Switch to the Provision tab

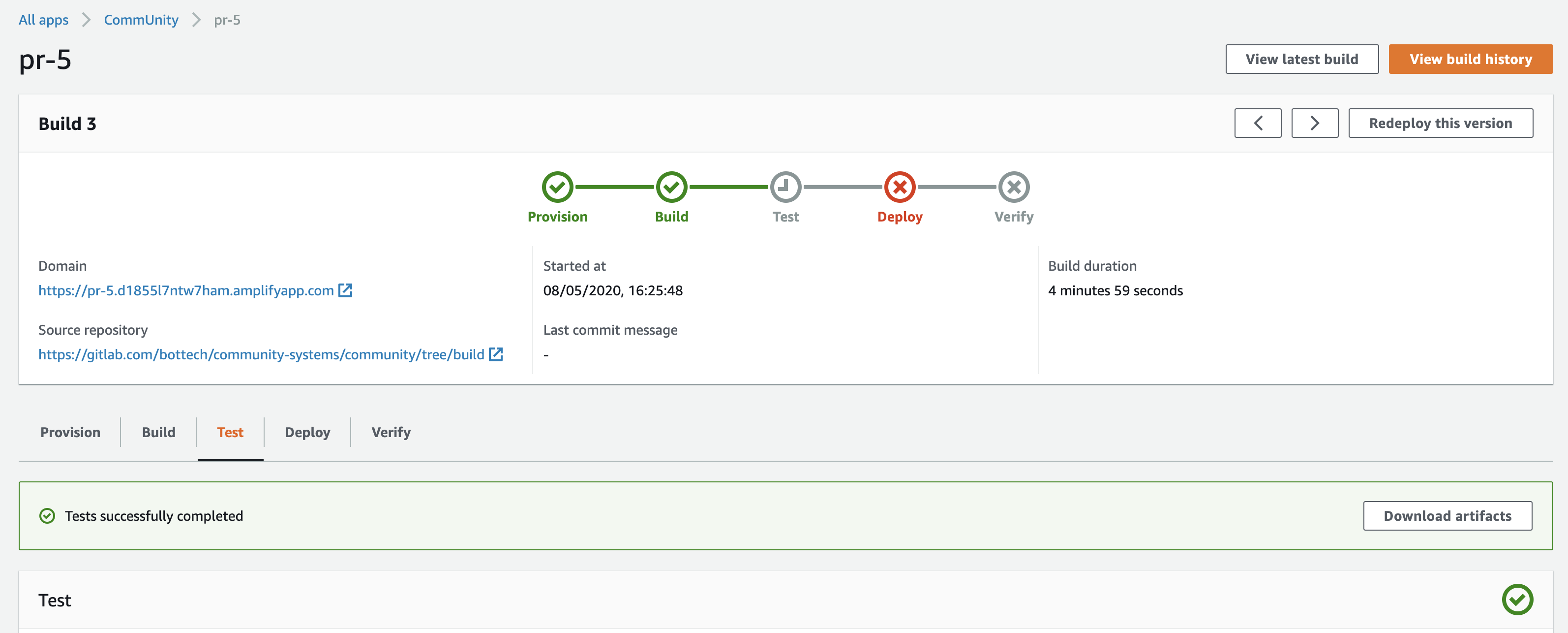click(70, 432)
